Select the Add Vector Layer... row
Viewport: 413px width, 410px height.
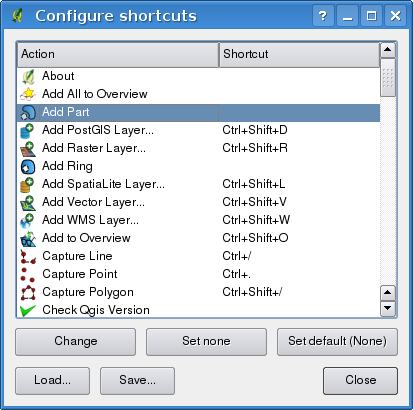coord(198,202)
